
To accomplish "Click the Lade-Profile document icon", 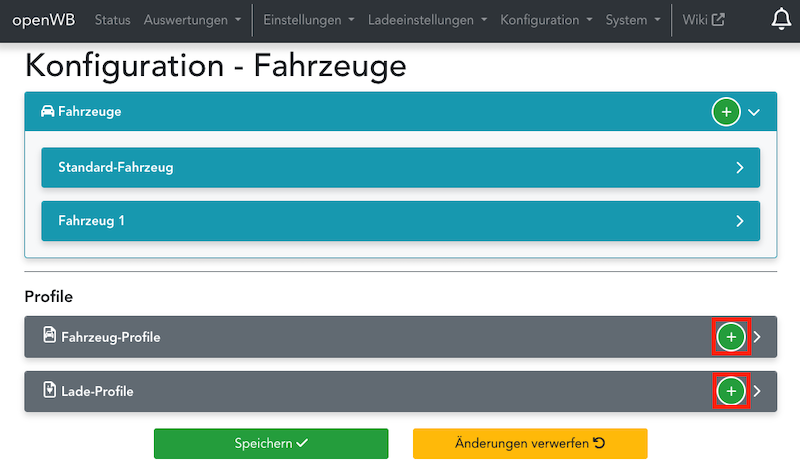I will [x=49, y=391].
